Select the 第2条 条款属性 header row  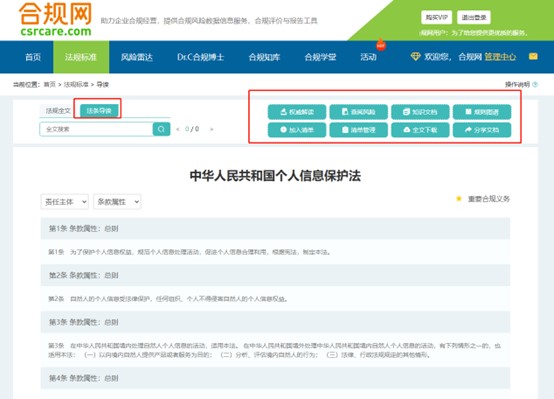pyautogui.click(x=275, y=275)
